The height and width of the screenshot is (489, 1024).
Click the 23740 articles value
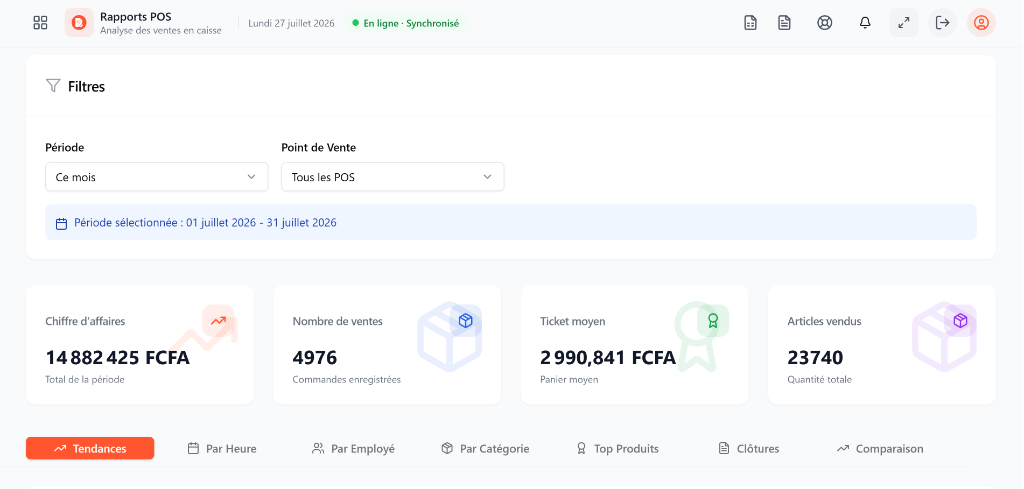coord(815,358)
